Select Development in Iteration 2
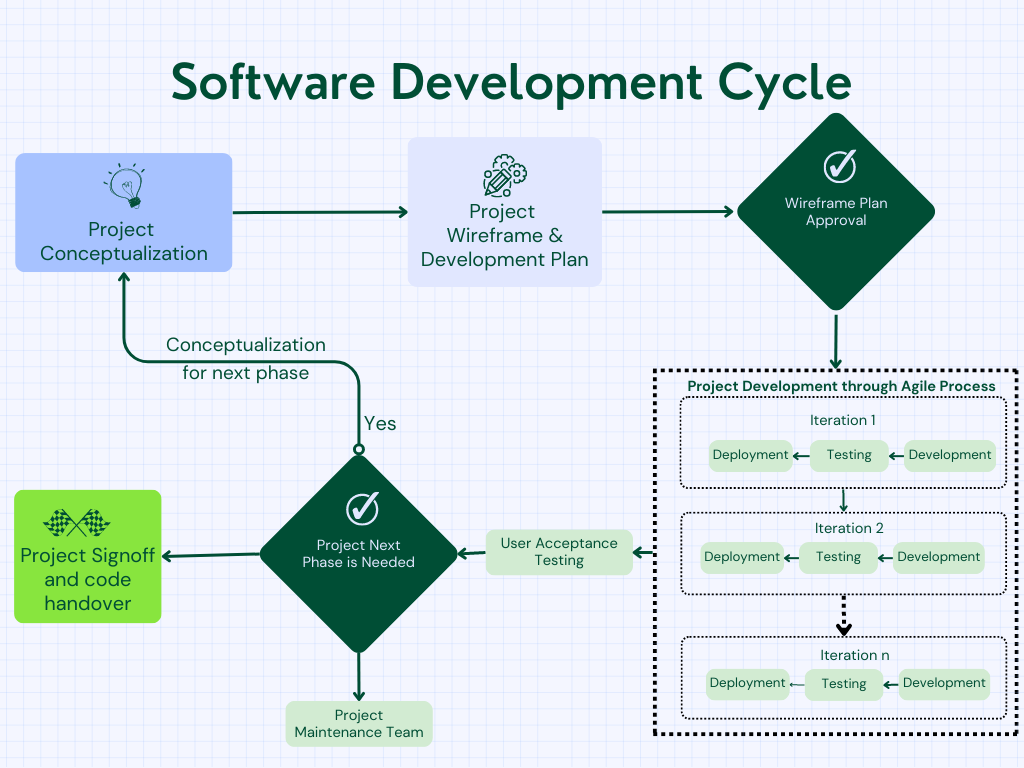The height and width of the screenshot is (768, 1024). tap(938, 557)
